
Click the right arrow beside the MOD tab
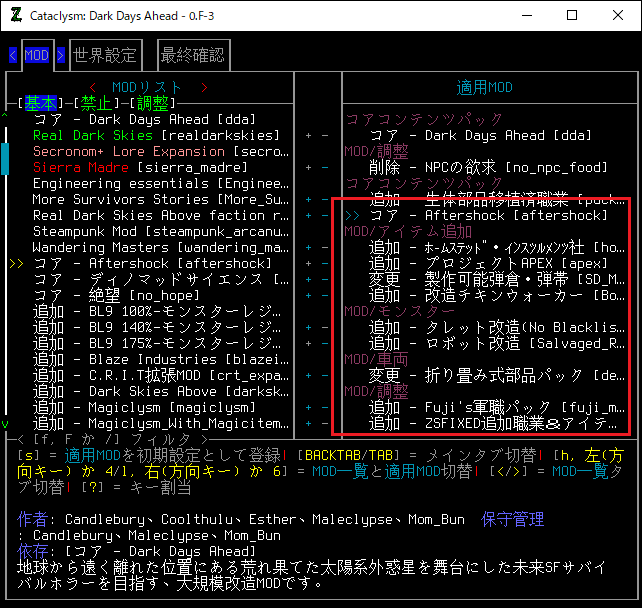pyautogui.click(x=60, y=55)
